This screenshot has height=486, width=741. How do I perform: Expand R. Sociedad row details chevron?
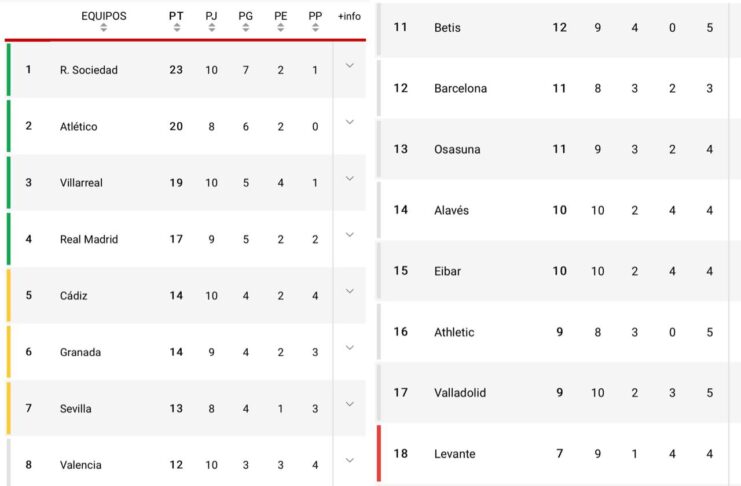coord(349,66)
